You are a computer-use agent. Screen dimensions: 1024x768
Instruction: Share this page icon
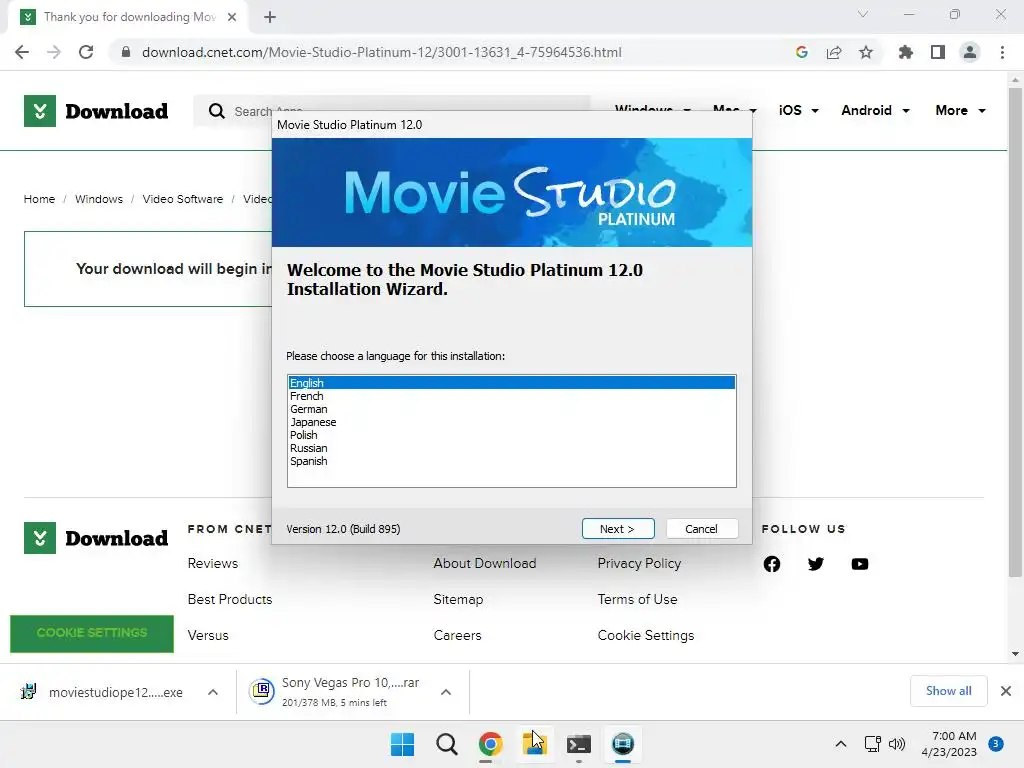(x=834, y=52)
